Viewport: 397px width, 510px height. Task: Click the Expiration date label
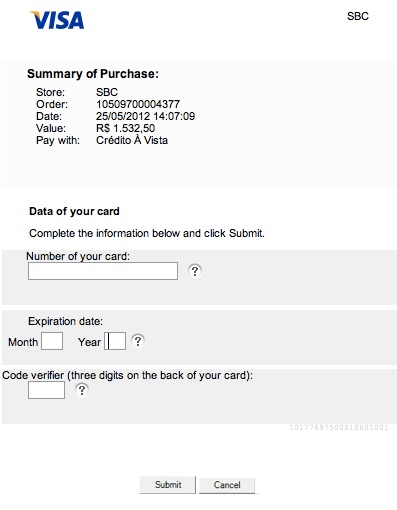(66, 321)
